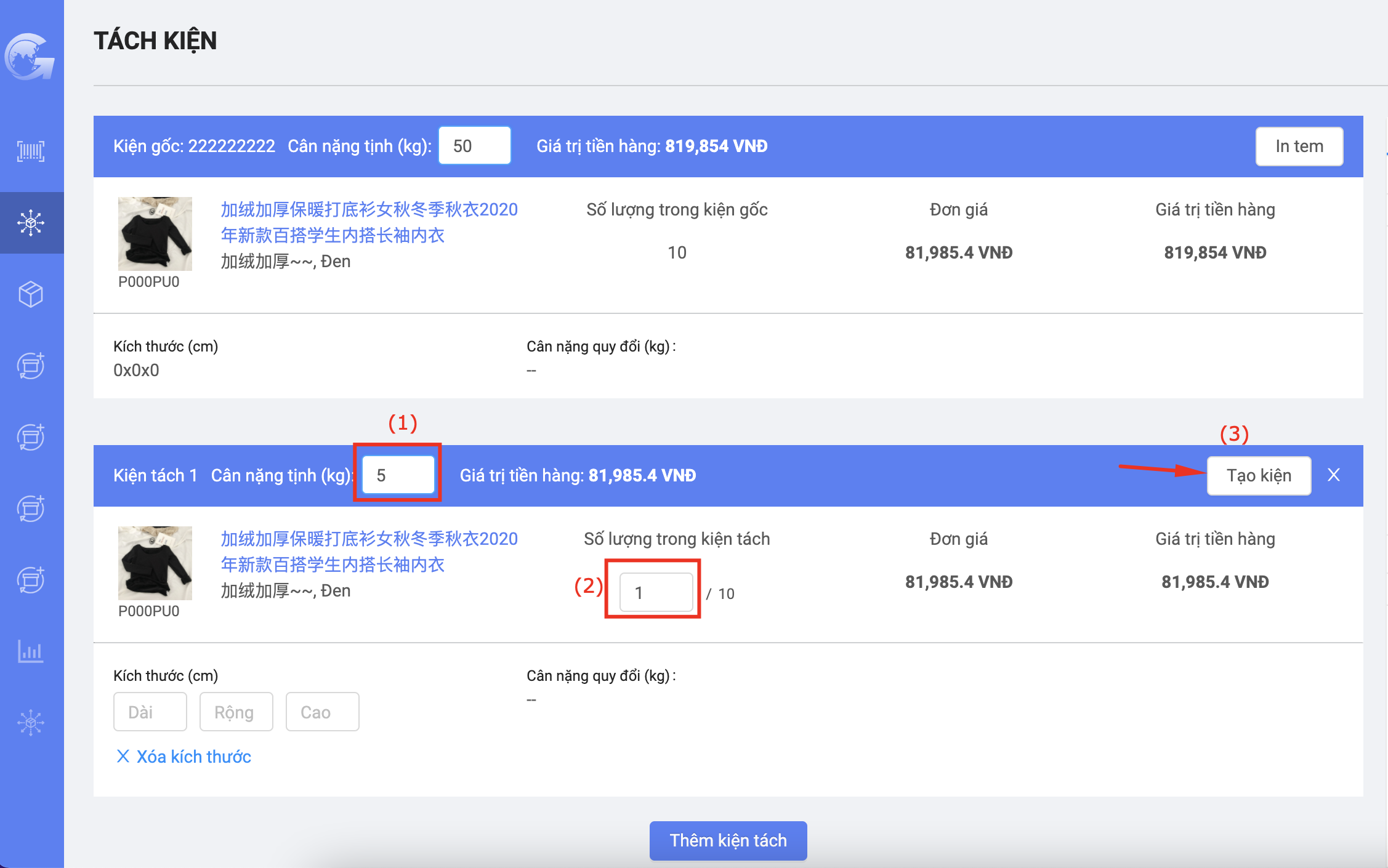
Task: Select the highlighted split-package sidebar icon
Action: [x=31, y=222]
